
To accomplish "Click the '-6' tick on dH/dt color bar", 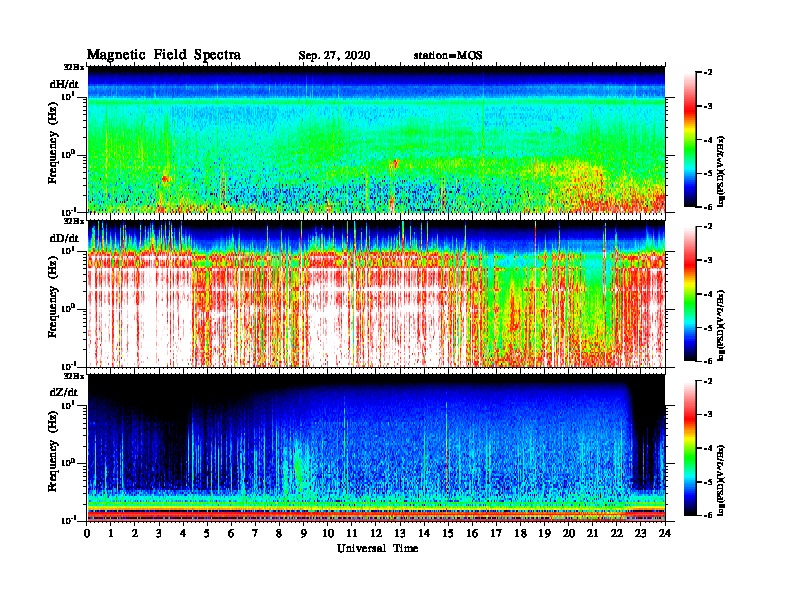I will pos(708,207).
